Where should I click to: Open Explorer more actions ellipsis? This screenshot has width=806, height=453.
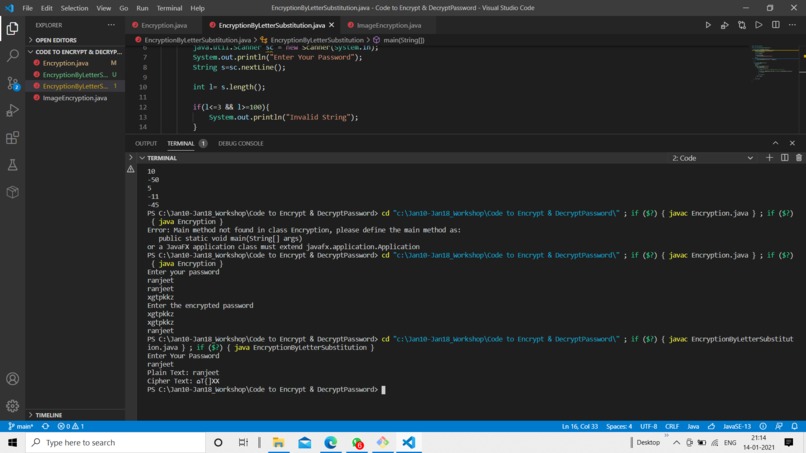(111, 25)
